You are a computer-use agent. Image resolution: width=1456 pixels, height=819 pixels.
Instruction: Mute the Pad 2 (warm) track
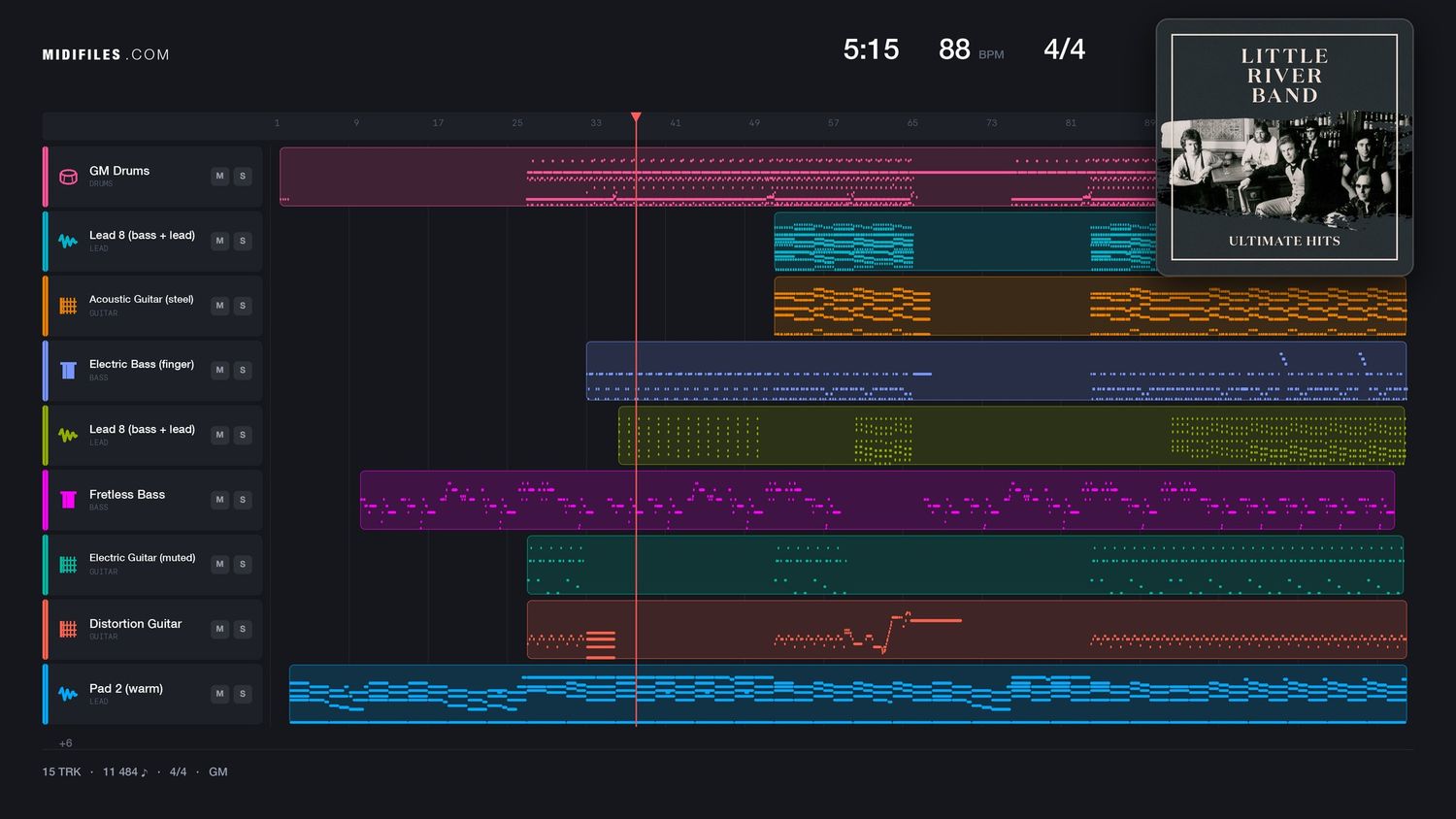[x=220, y=694]
